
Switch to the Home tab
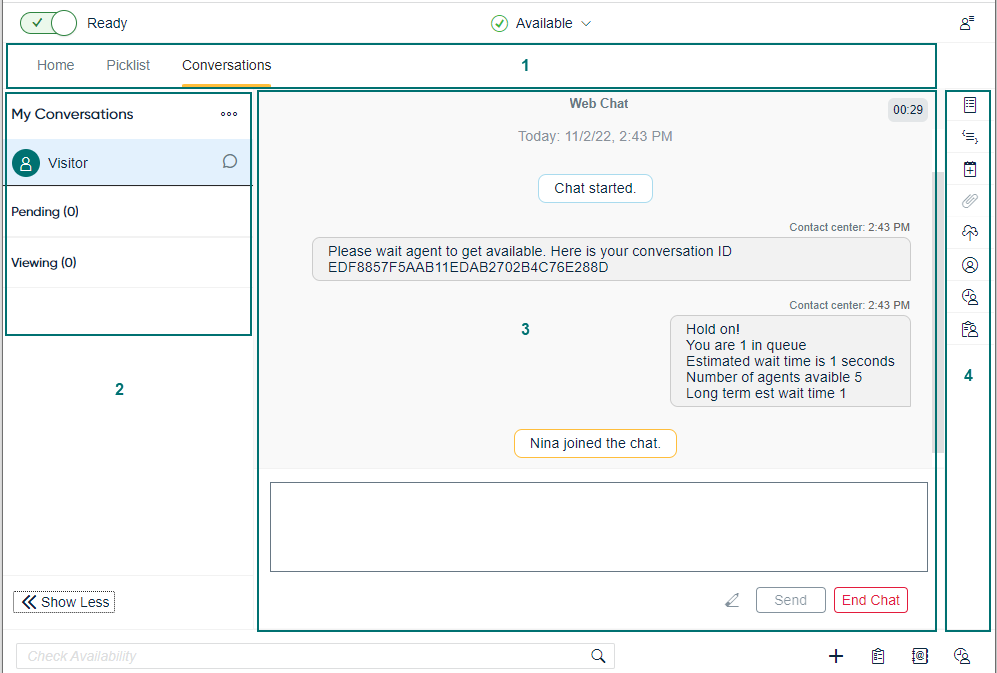56,65
